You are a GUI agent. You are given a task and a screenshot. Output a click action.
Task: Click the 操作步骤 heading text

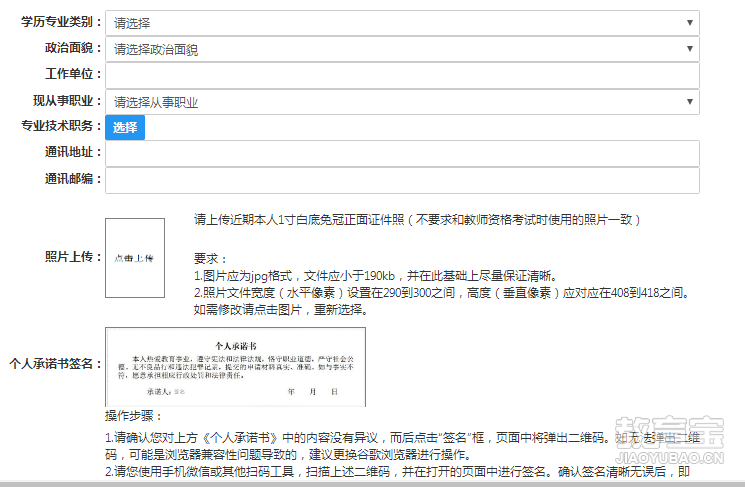134,416
